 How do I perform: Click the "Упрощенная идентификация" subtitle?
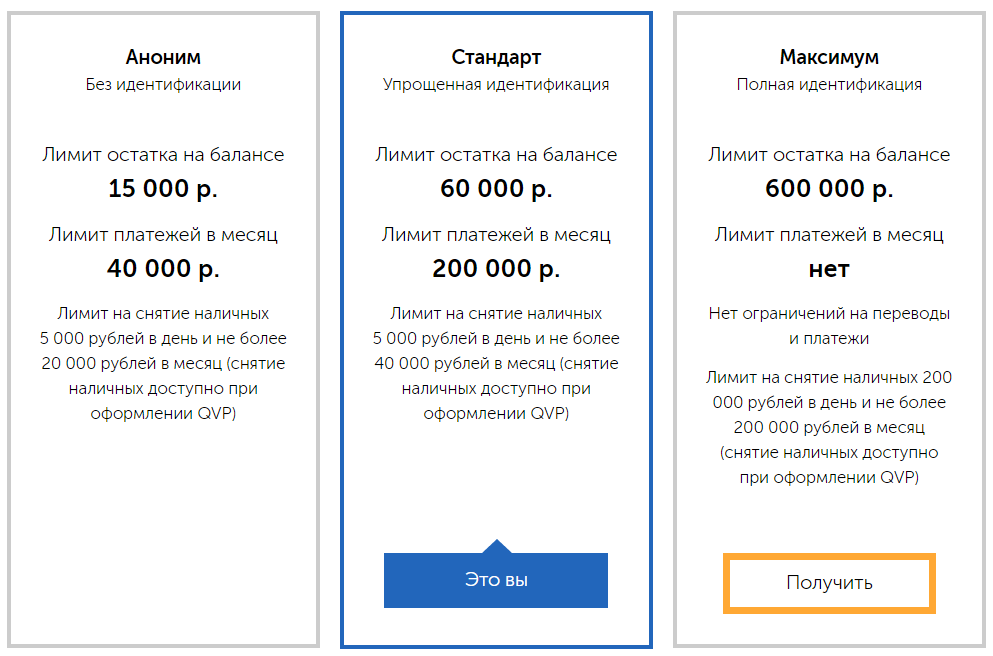[x=496, y=84]
